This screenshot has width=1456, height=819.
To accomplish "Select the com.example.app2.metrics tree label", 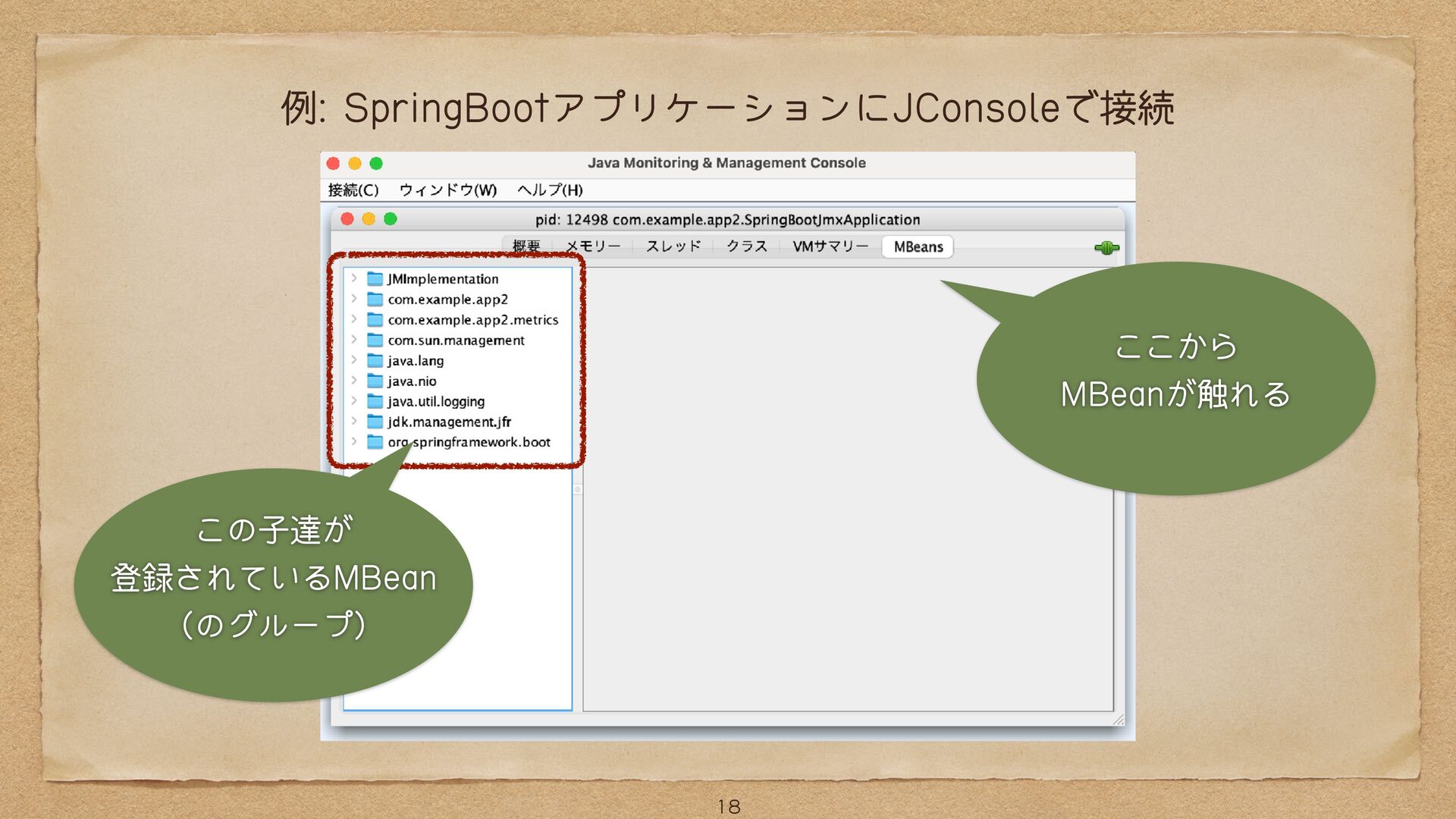I will [472, 320].
